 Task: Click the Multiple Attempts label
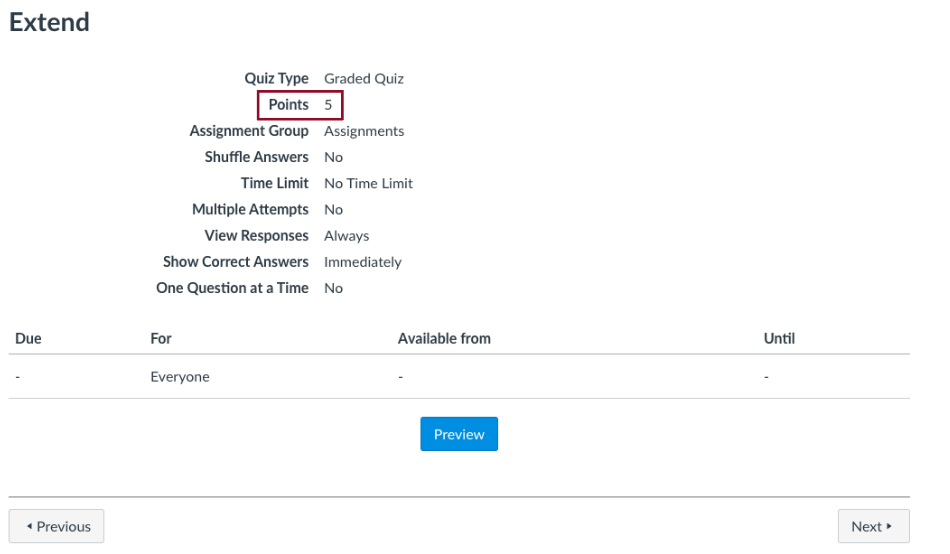point(250,209)
